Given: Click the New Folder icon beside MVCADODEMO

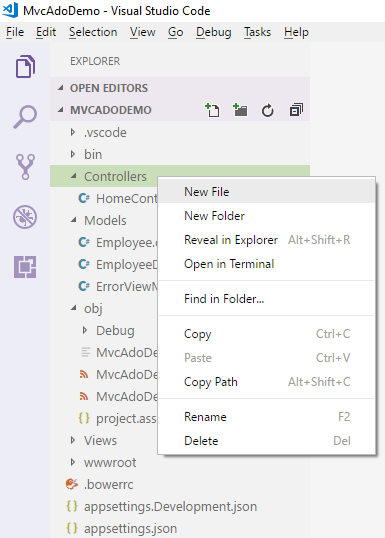Looking at the screenshot, I should (x=240, y=110).
